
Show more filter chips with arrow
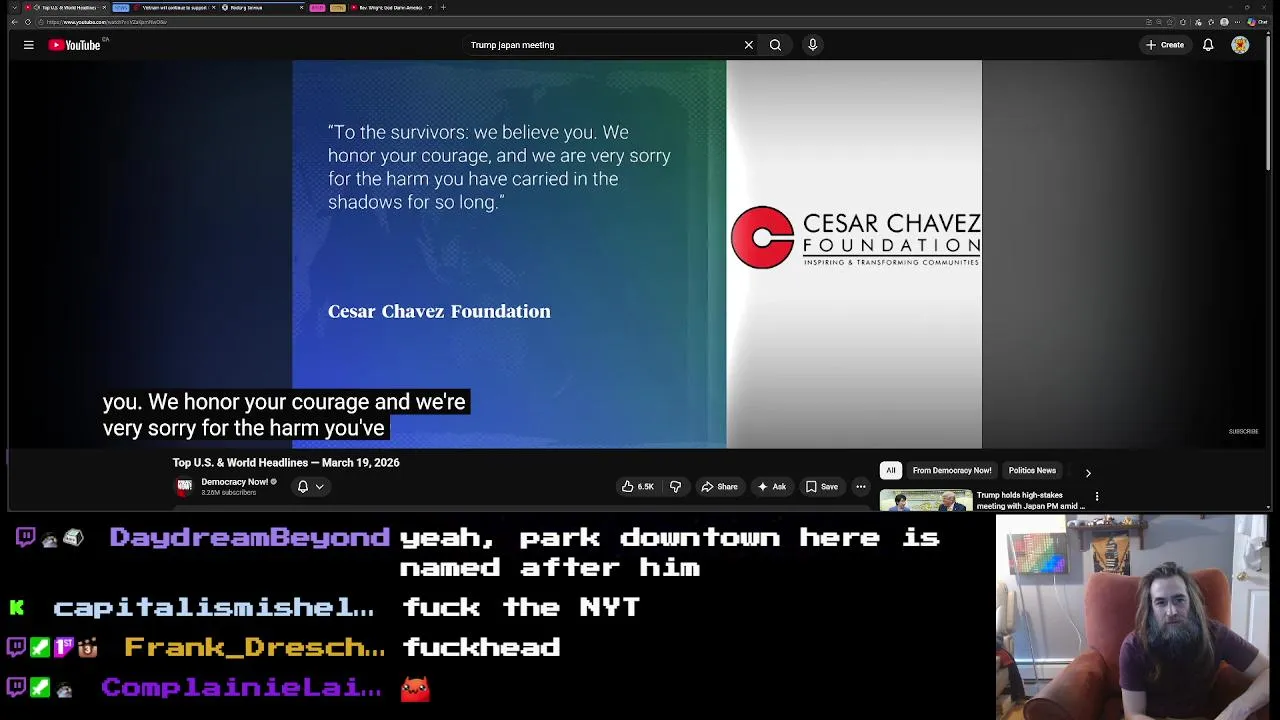click(x=1088, y=473)
